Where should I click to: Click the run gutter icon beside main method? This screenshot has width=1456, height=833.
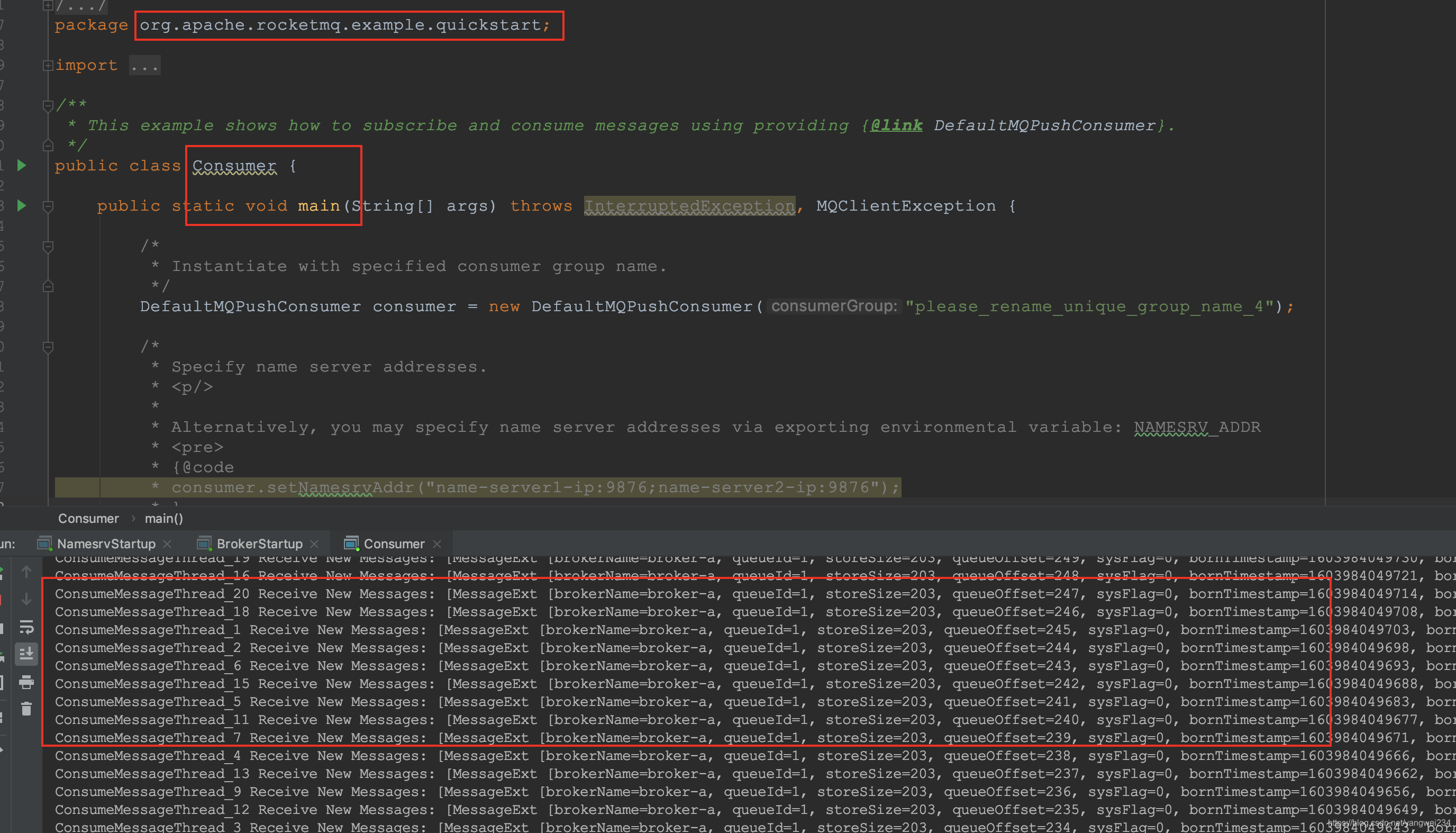click(x=22, y=206)
